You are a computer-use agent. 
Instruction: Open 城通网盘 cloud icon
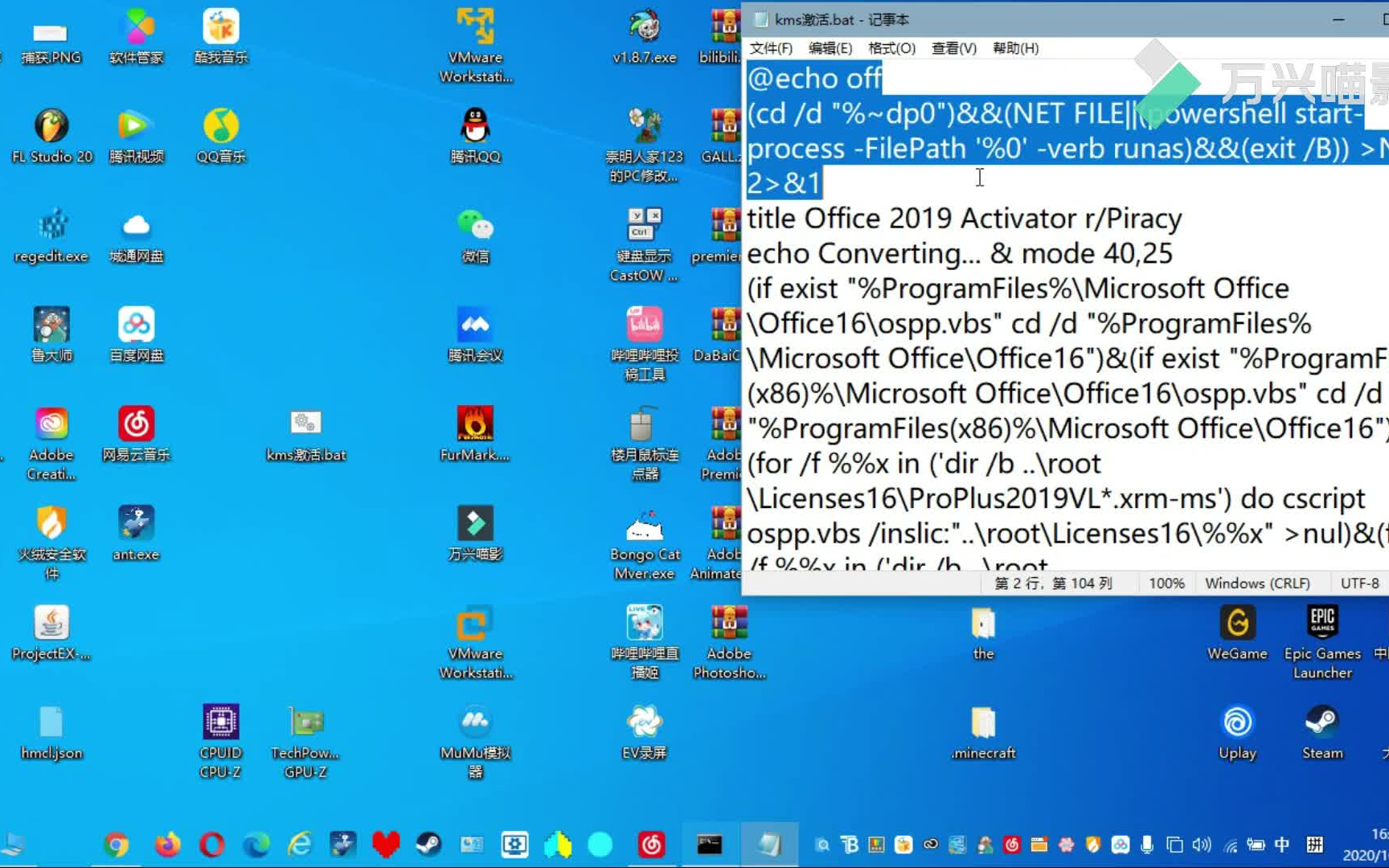tap(137, 235)
